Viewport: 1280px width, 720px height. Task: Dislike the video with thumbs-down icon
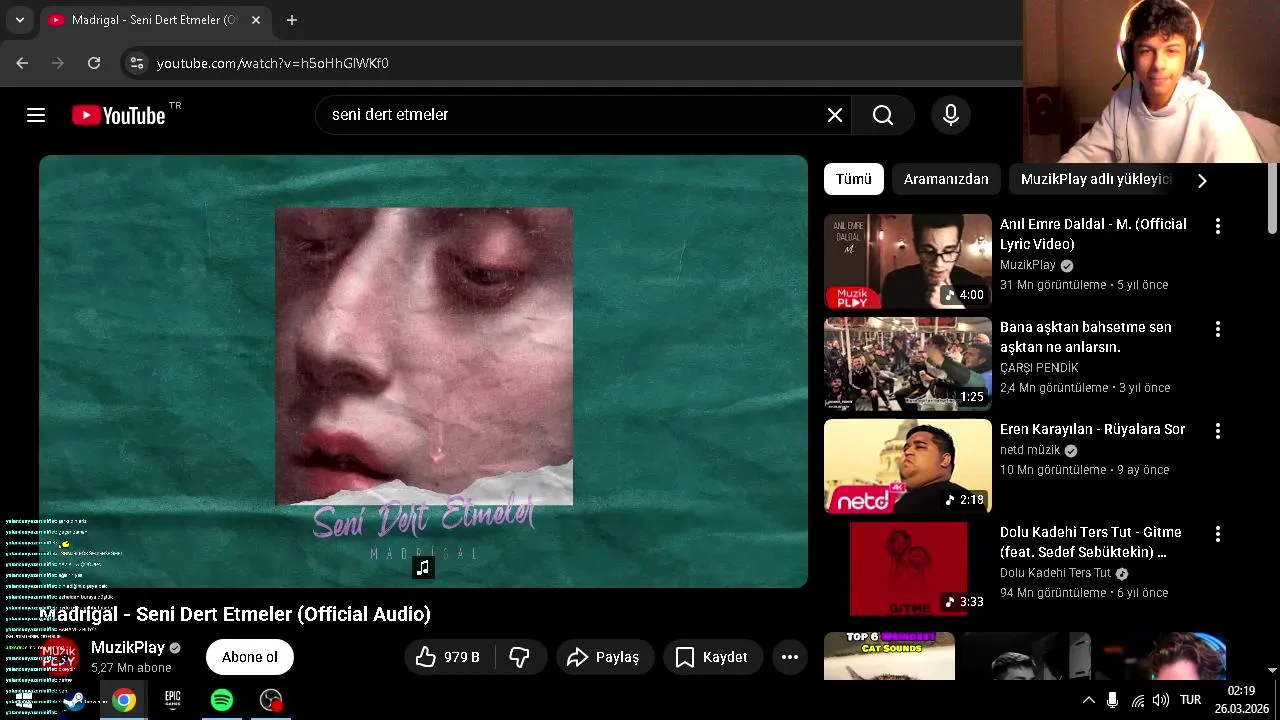point(520,657)
